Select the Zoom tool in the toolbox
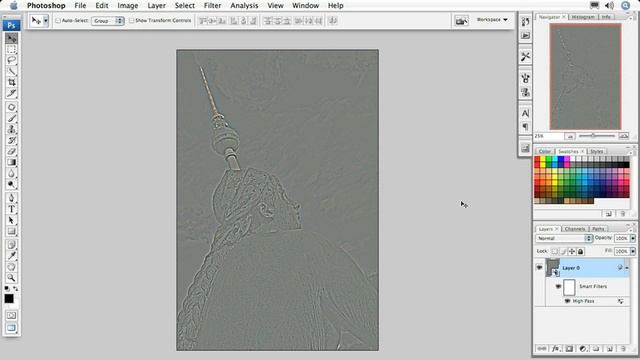This screenshot has height=360, width=640. tap(11, 278)
